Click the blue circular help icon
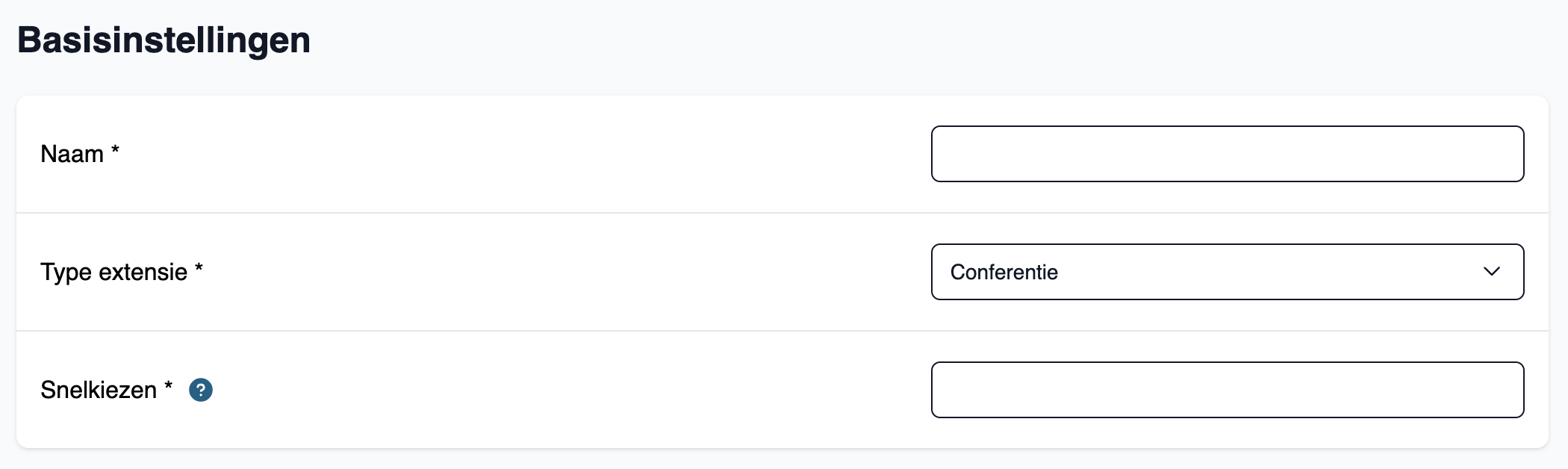1568x469 pixels. 201,390
